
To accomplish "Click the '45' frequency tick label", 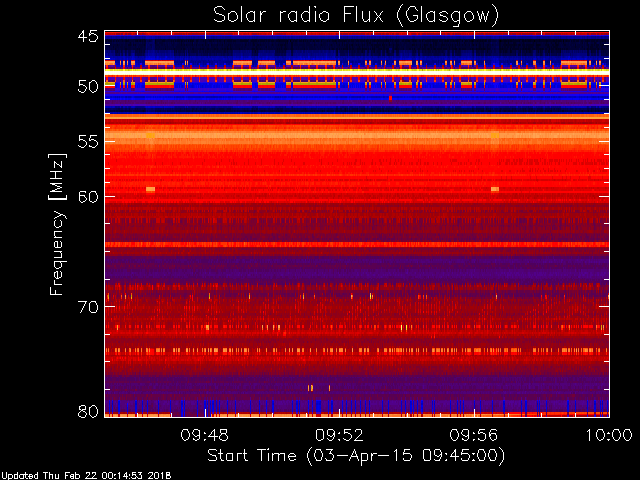I will tap(88, 36).
